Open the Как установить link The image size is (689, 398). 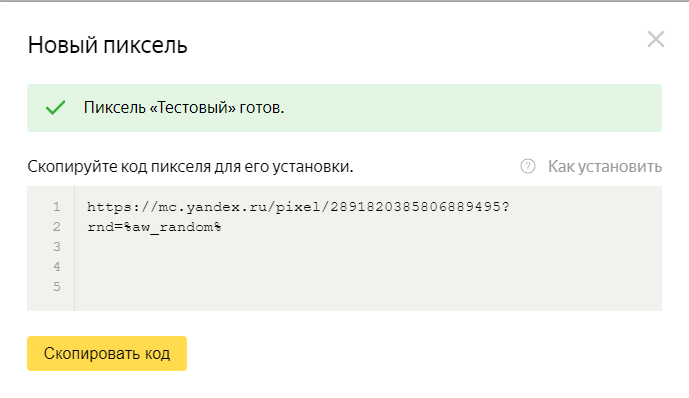[x=605, y=166]
